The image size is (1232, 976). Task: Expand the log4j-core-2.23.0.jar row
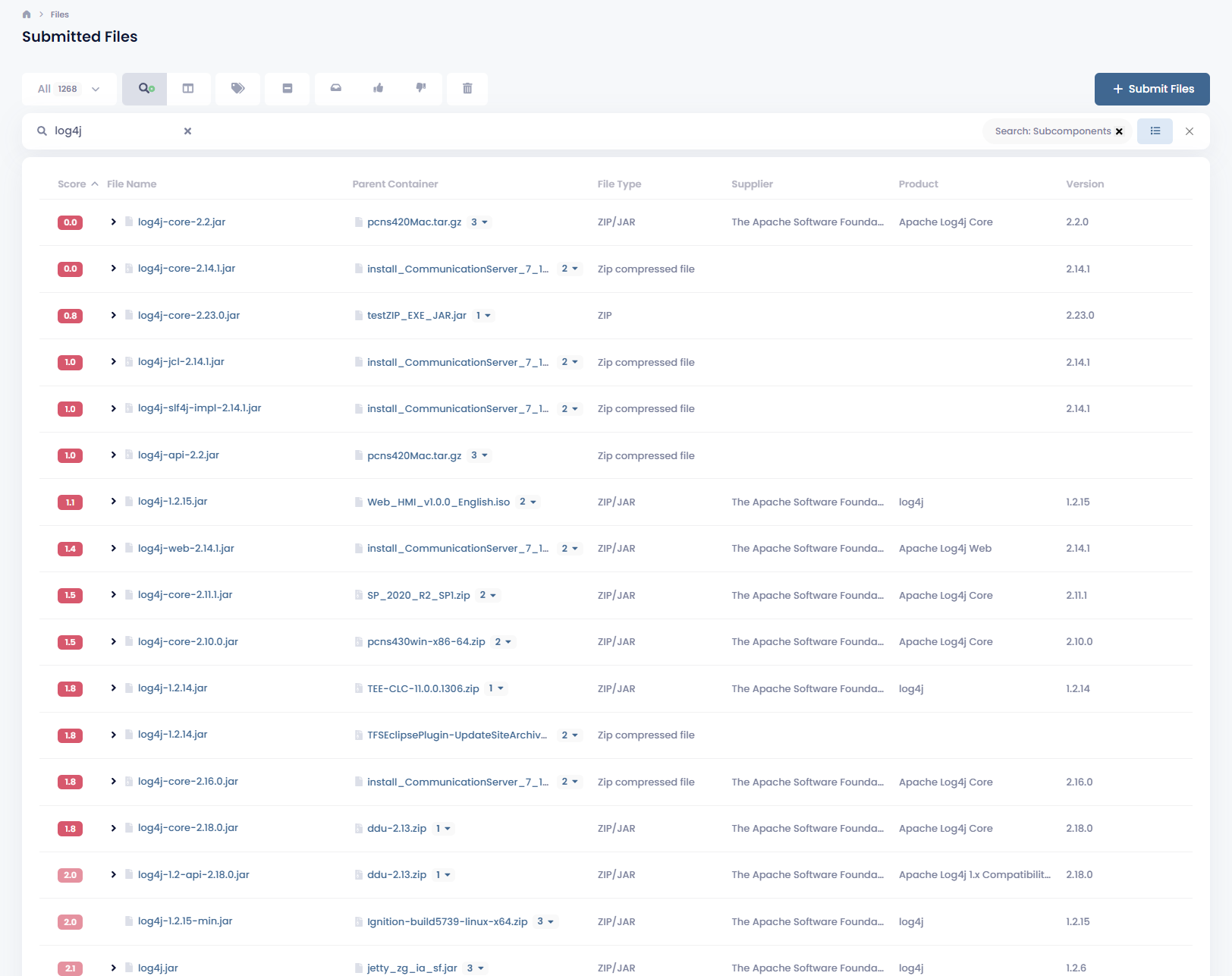click(x=113, y=316)
